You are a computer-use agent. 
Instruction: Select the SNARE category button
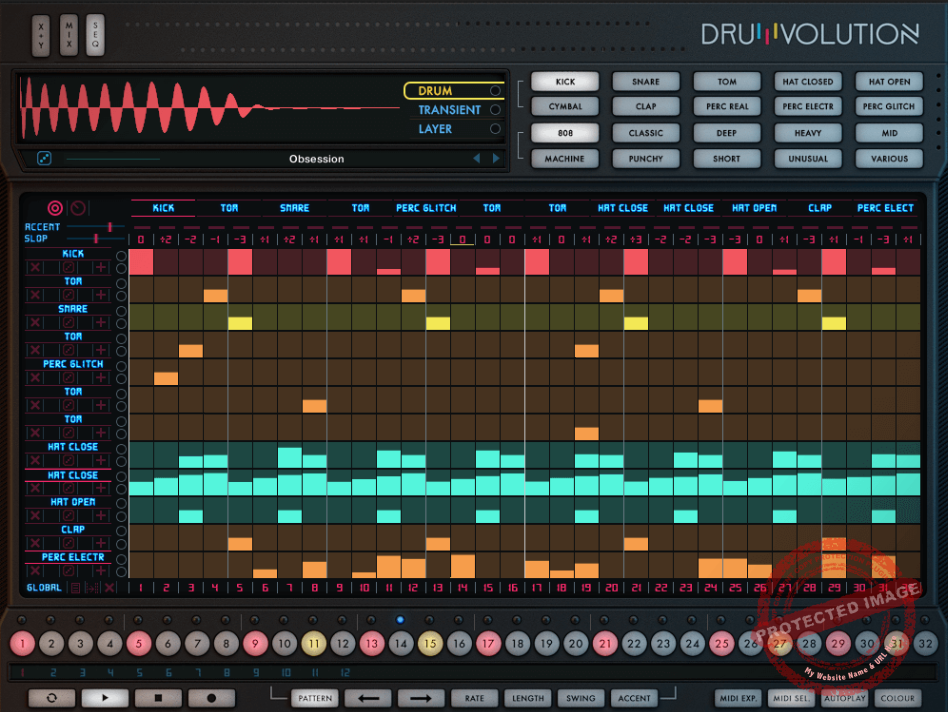point(646,82)
